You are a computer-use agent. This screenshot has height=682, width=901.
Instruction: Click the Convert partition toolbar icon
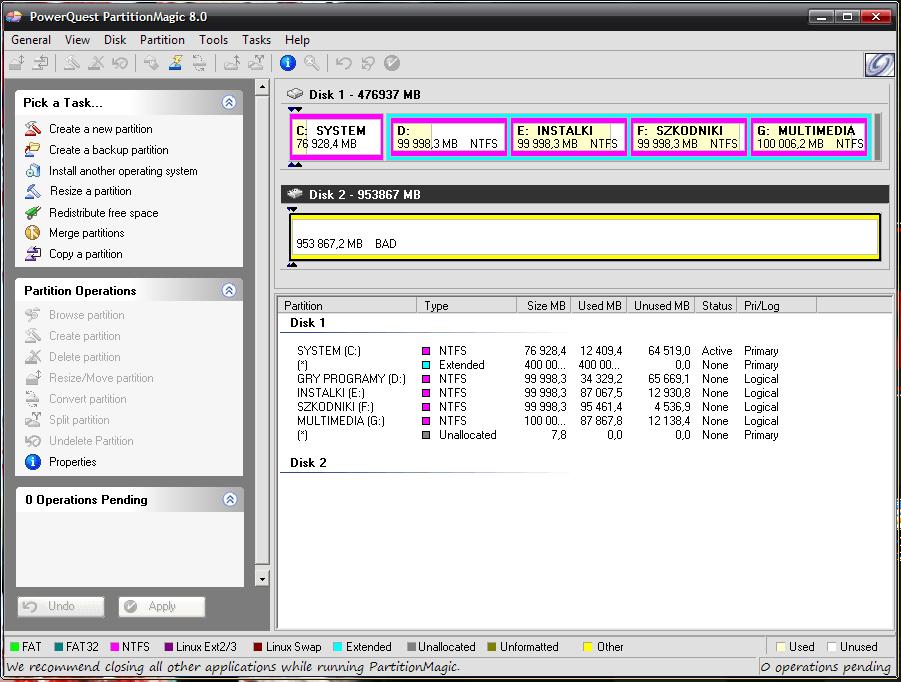pos(199,63)
